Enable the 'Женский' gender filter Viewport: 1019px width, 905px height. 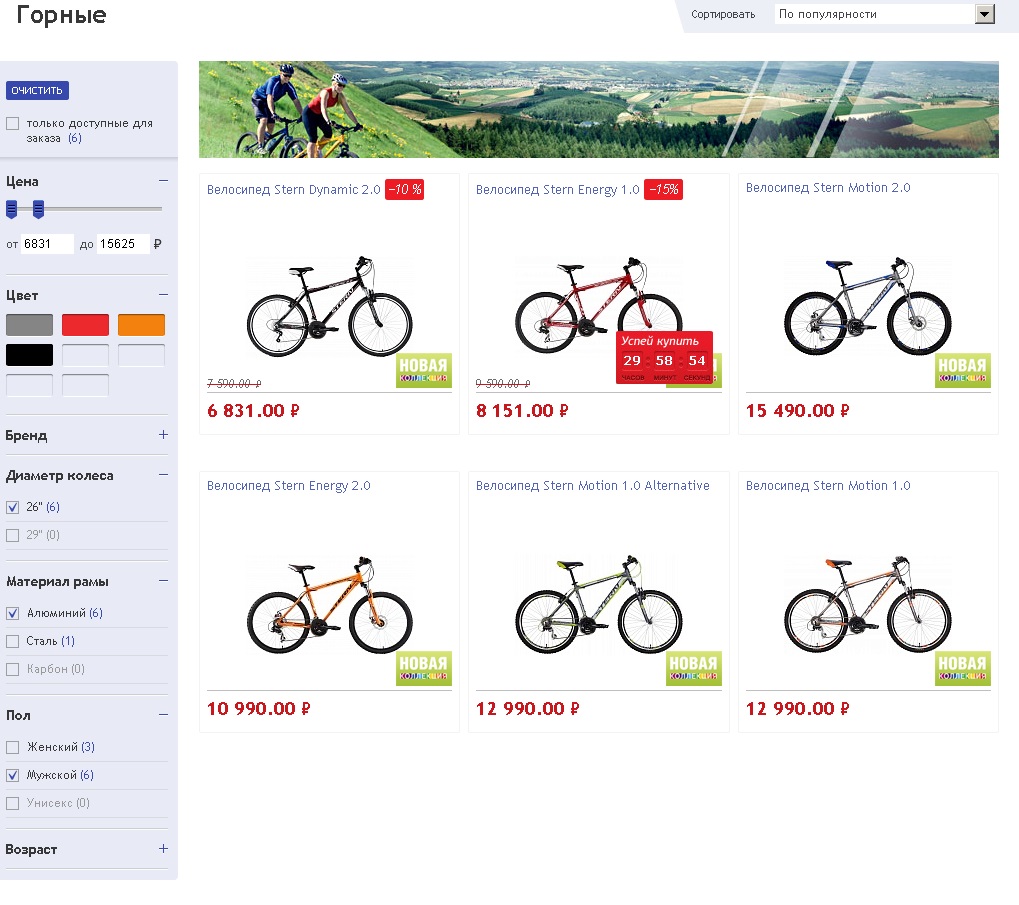tap(13, 747)
